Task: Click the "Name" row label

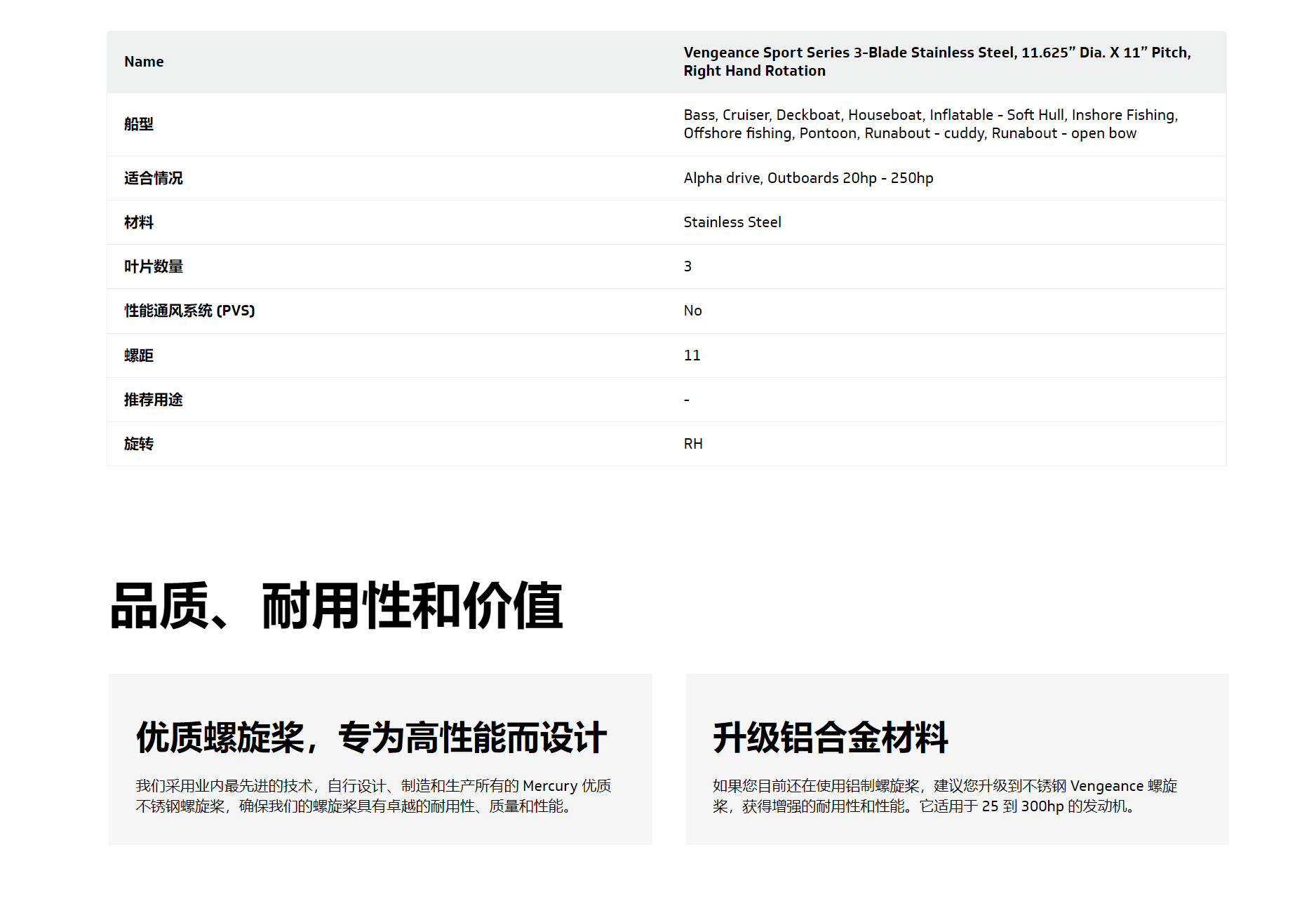Action: click(x=144, y=62)
